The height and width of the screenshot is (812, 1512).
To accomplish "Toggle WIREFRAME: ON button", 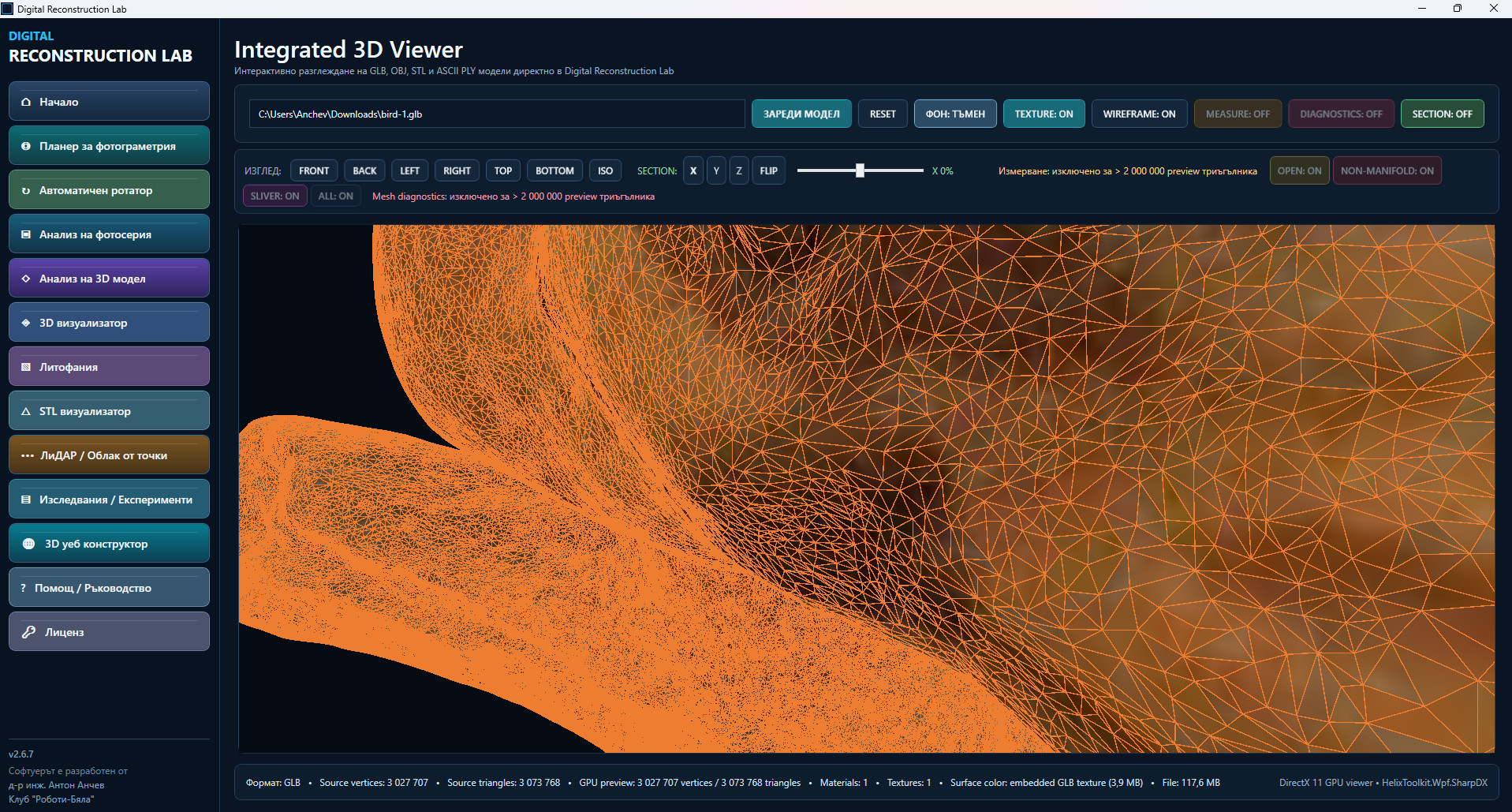I will pos(1139,114).
